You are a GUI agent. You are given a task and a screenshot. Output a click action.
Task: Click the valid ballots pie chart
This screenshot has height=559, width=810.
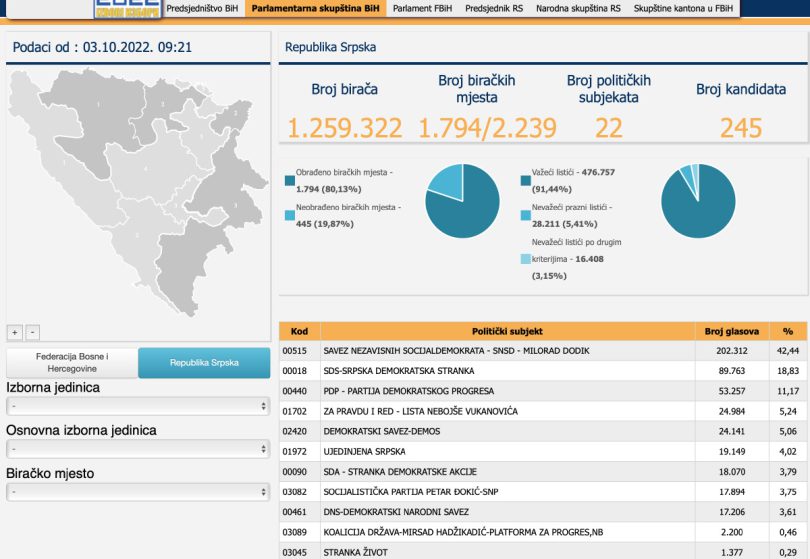click(x=698, y=200)
